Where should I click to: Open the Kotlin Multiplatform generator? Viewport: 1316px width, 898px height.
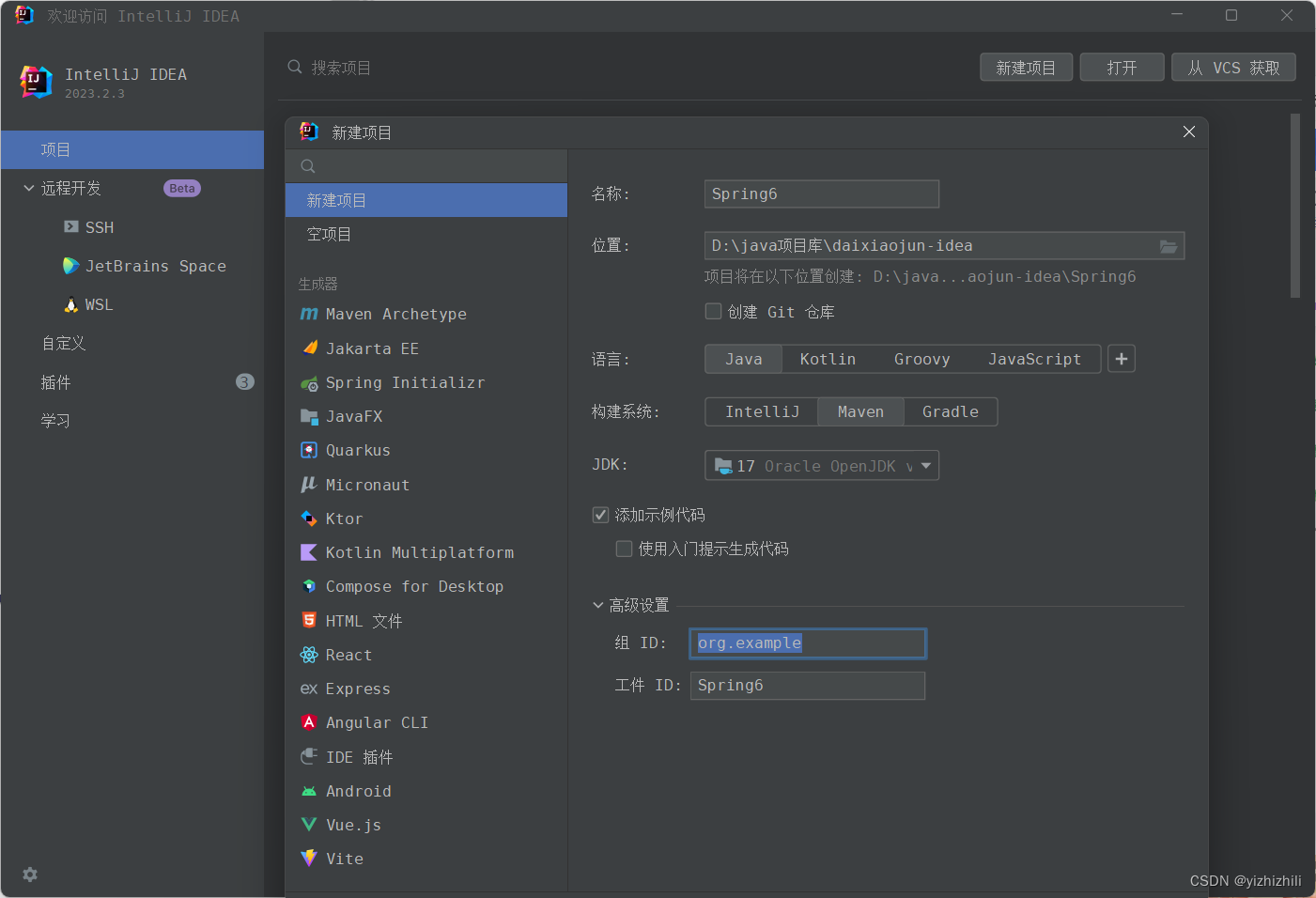(x=419, y=552)
